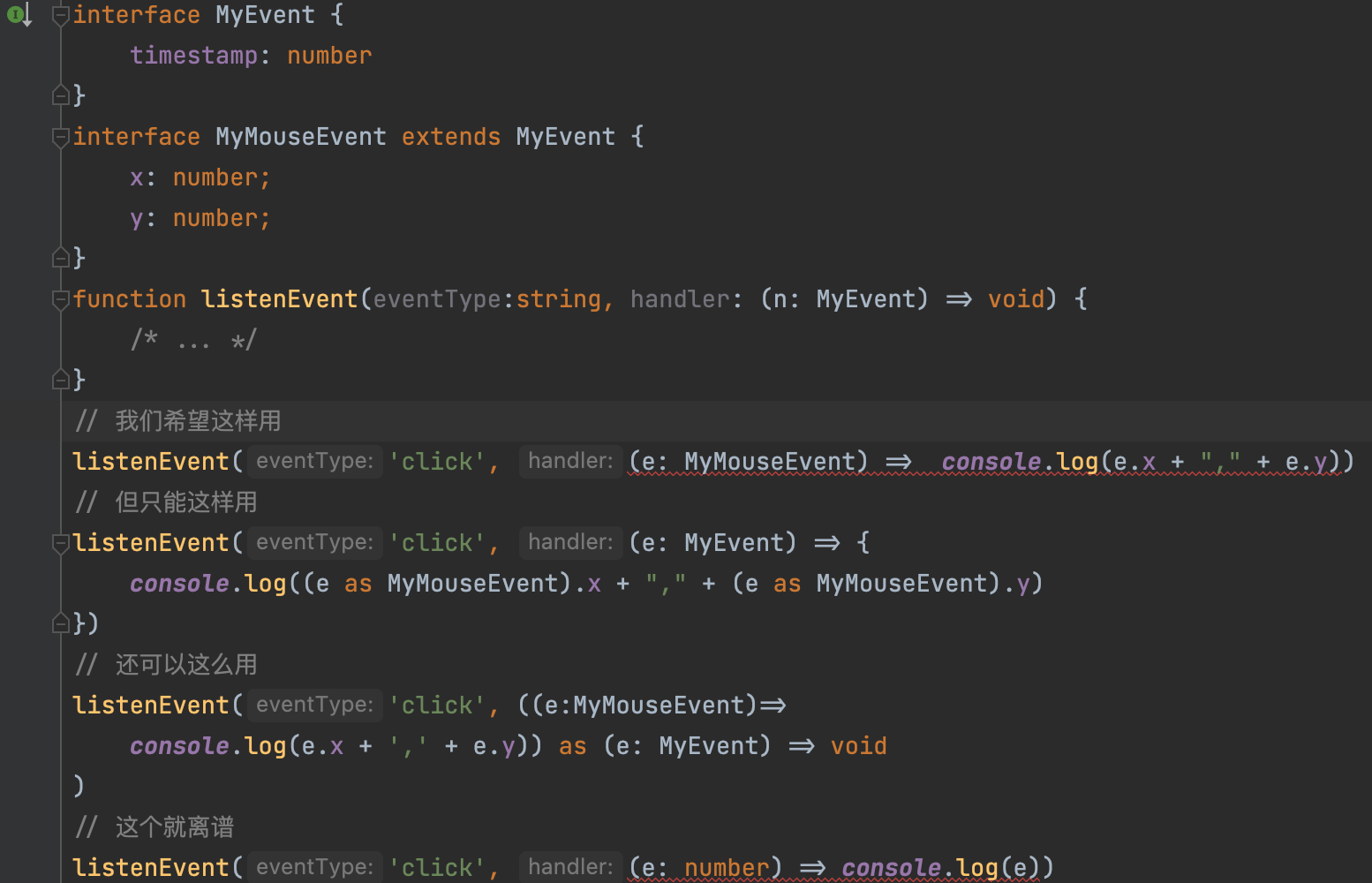
Task: Click the y: number; property line
Action: click(x=200, y=218)
